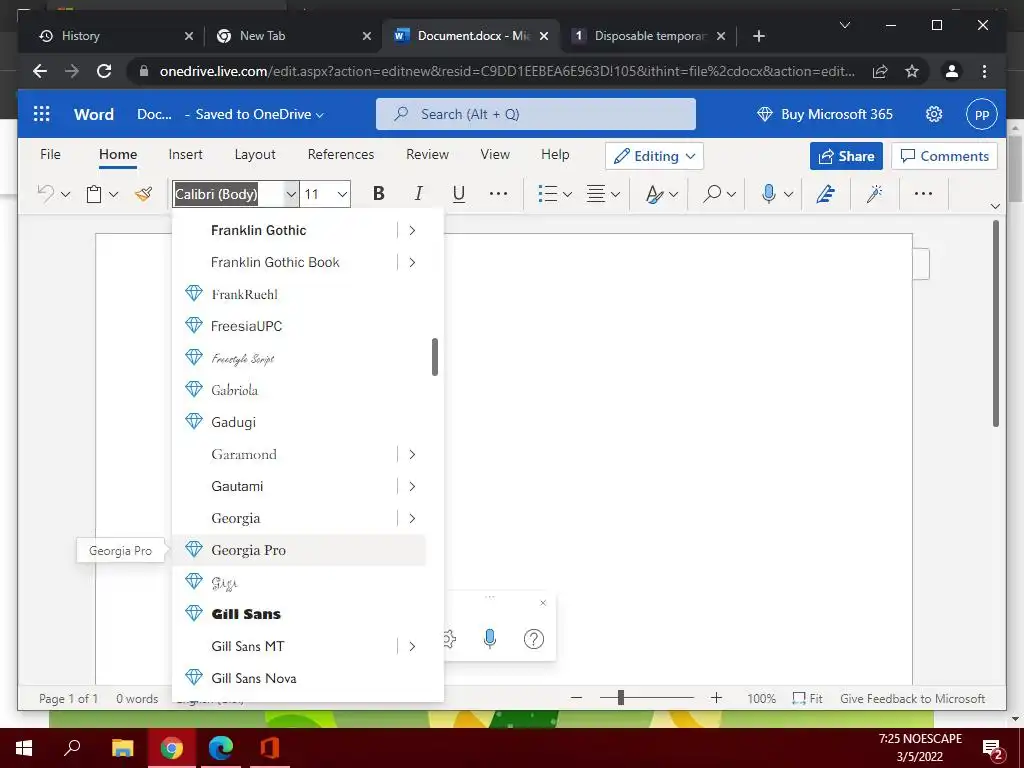Click the zoom slider handle
The image size is (1024, 768).
pyautogui.click(x=621, y=698)
